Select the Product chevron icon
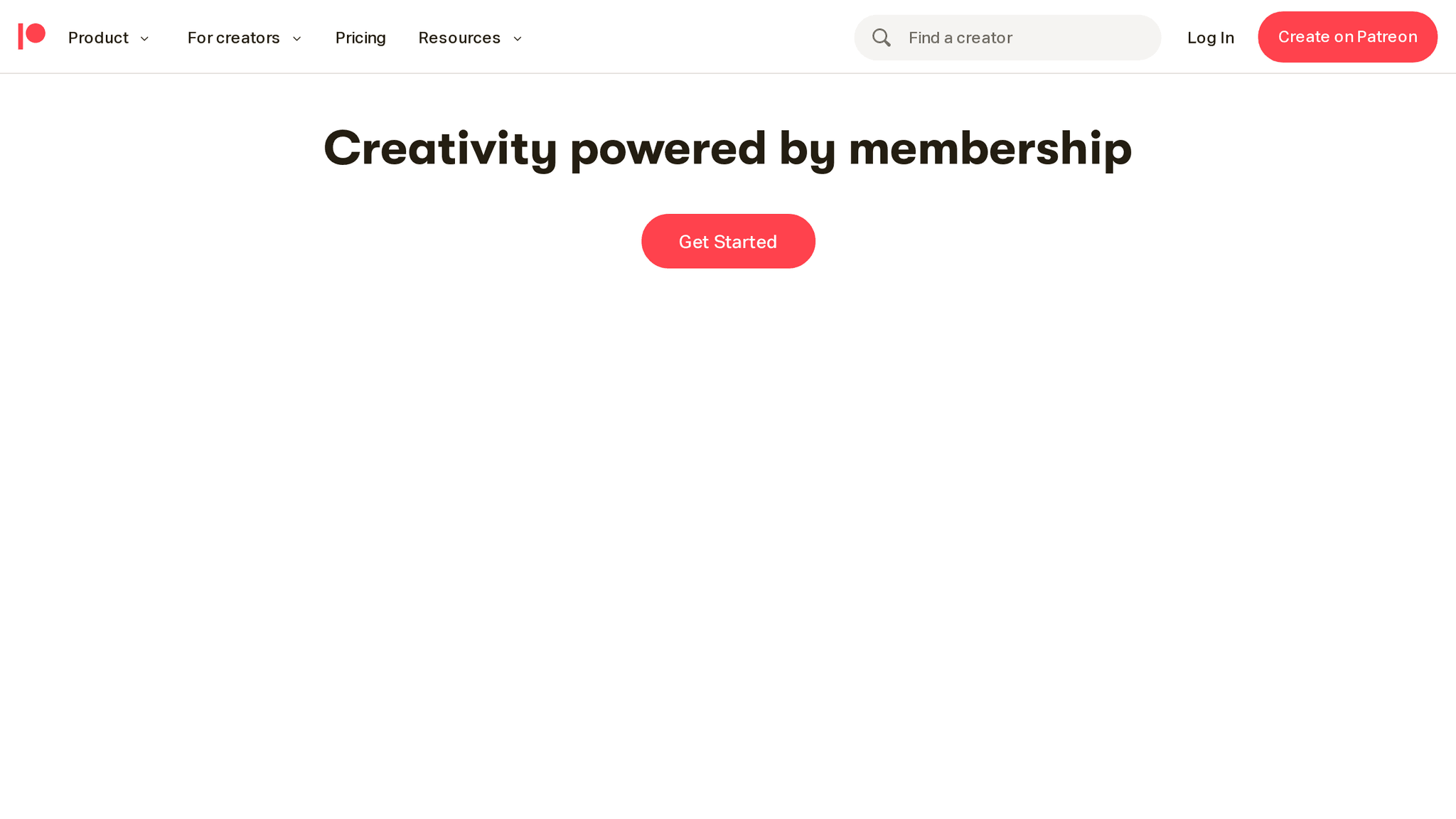 [144, 39]
